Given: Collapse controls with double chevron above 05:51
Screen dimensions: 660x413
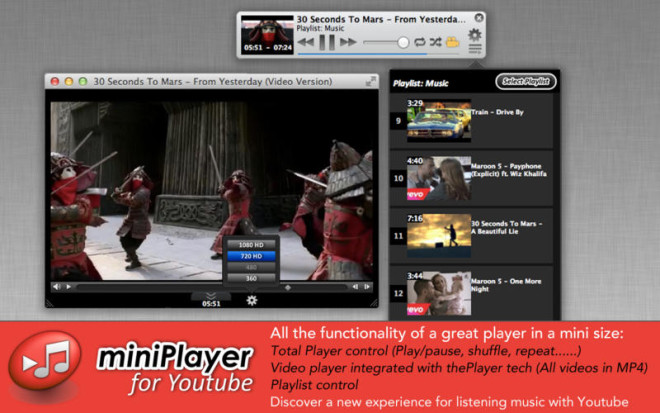Looking at the screenshot, I should [211, 296].
